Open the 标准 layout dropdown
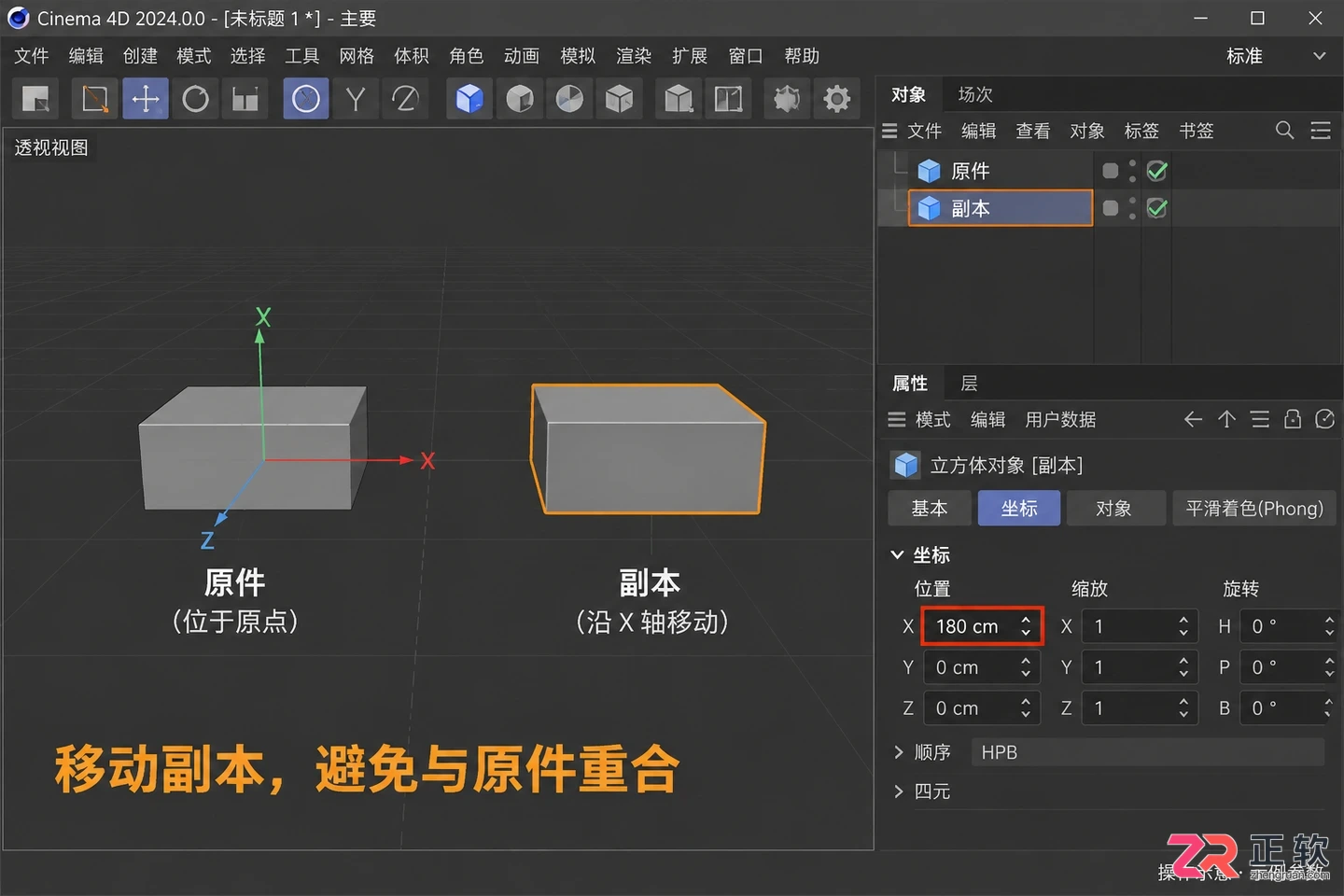Viewport: 1344px width, 896px height. point(1276,56)
